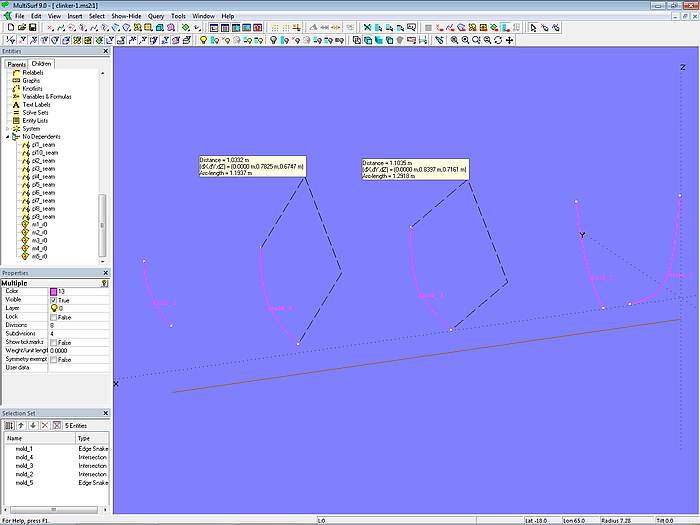Click the magenta Color swatch in Properties
700x525 pixels.
click(54, 291)
